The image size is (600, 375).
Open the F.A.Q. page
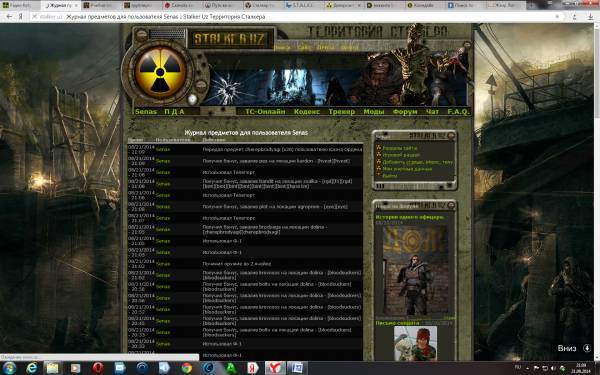(458, 112)
